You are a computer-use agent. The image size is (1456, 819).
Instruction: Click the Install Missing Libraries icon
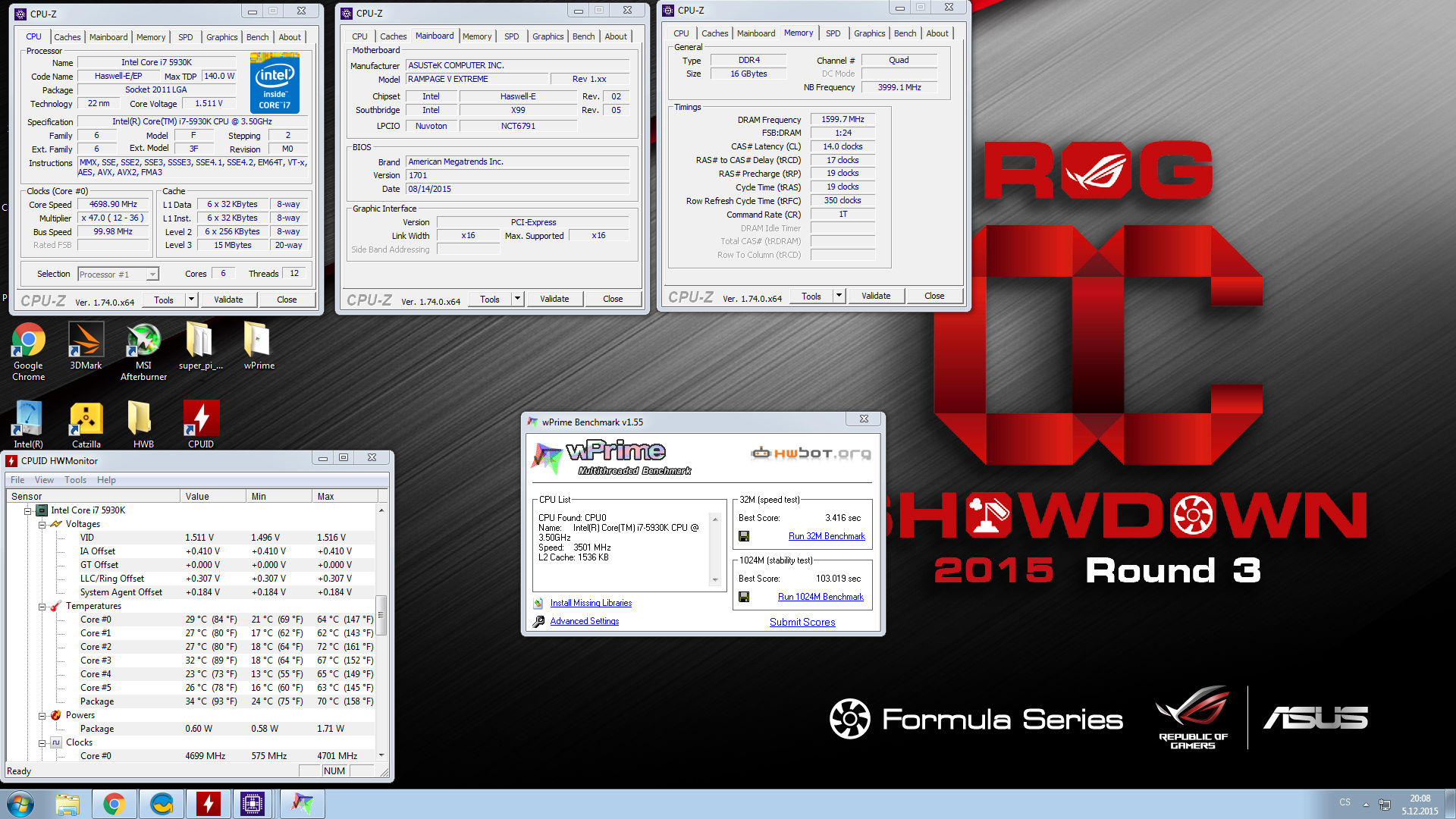tap(538, 603)
